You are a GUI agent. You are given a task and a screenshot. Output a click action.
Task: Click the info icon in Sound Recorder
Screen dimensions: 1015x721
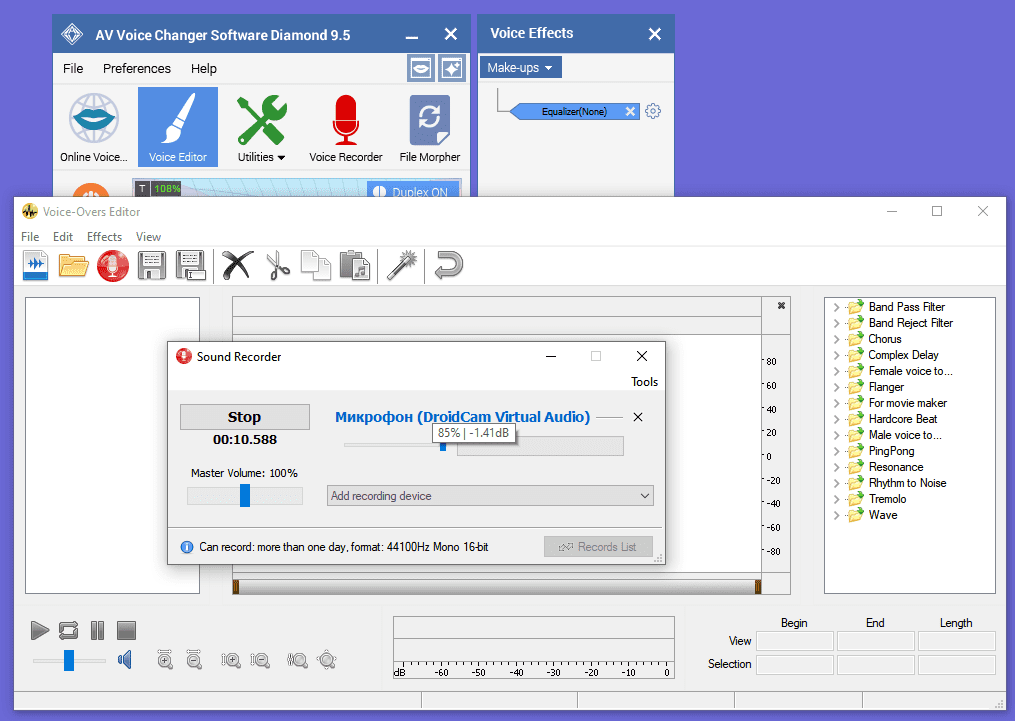pyautogui.click(x=186, y=547)
